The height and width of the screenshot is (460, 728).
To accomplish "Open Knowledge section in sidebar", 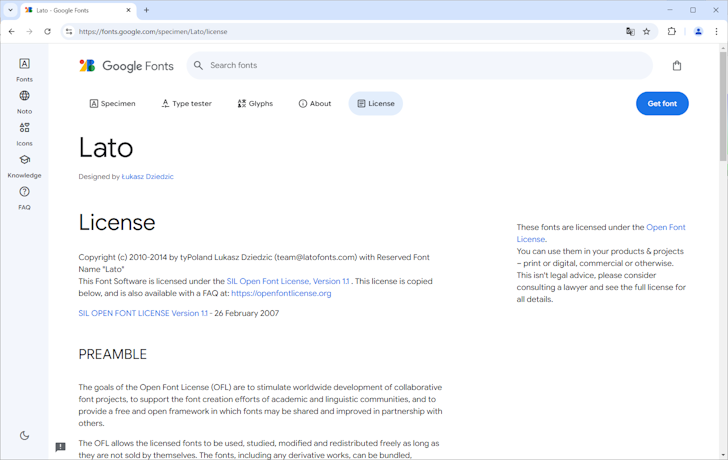I will pyautogui.click(x=24, y=166).
